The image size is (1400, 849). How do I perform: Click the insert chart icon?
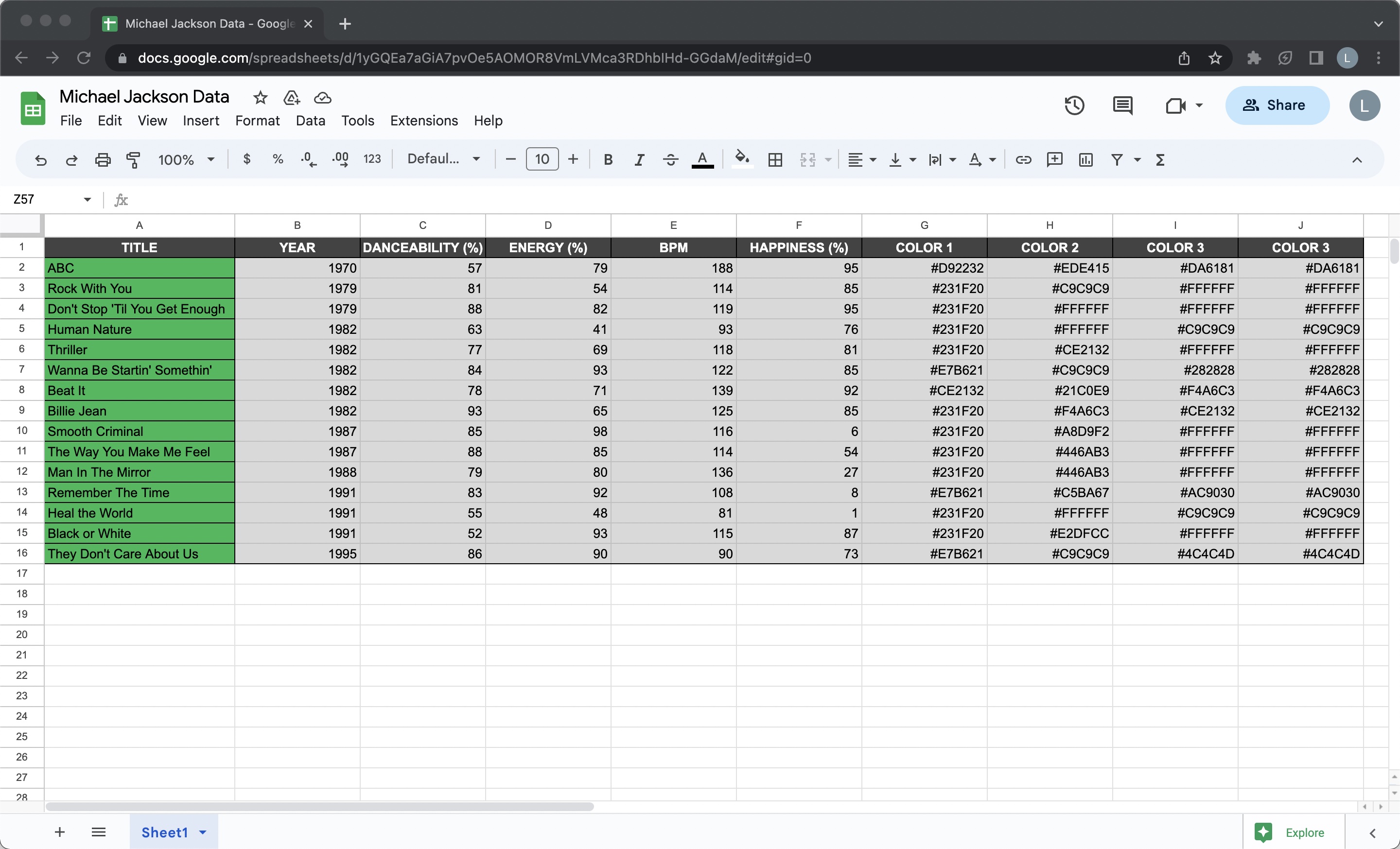pos(1085,159)
